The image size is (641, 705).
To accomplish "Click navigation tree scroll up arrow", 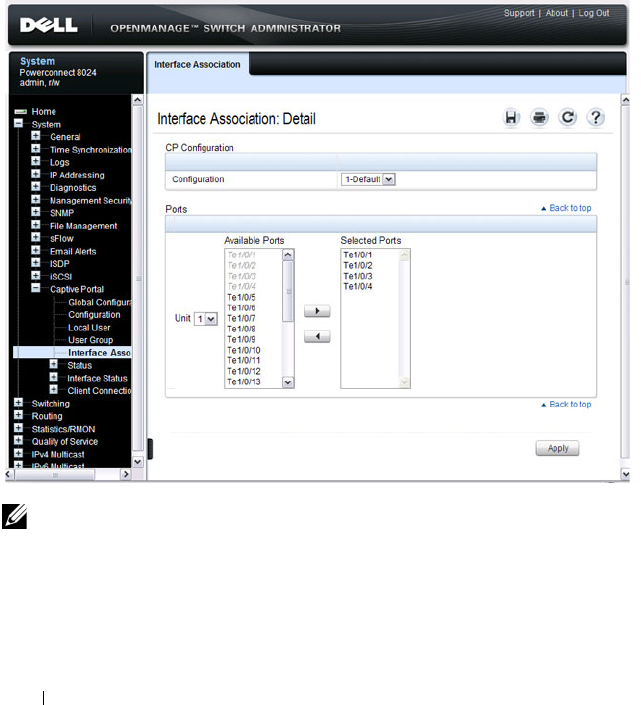I will pyautogui.click(x=138, y=100).
